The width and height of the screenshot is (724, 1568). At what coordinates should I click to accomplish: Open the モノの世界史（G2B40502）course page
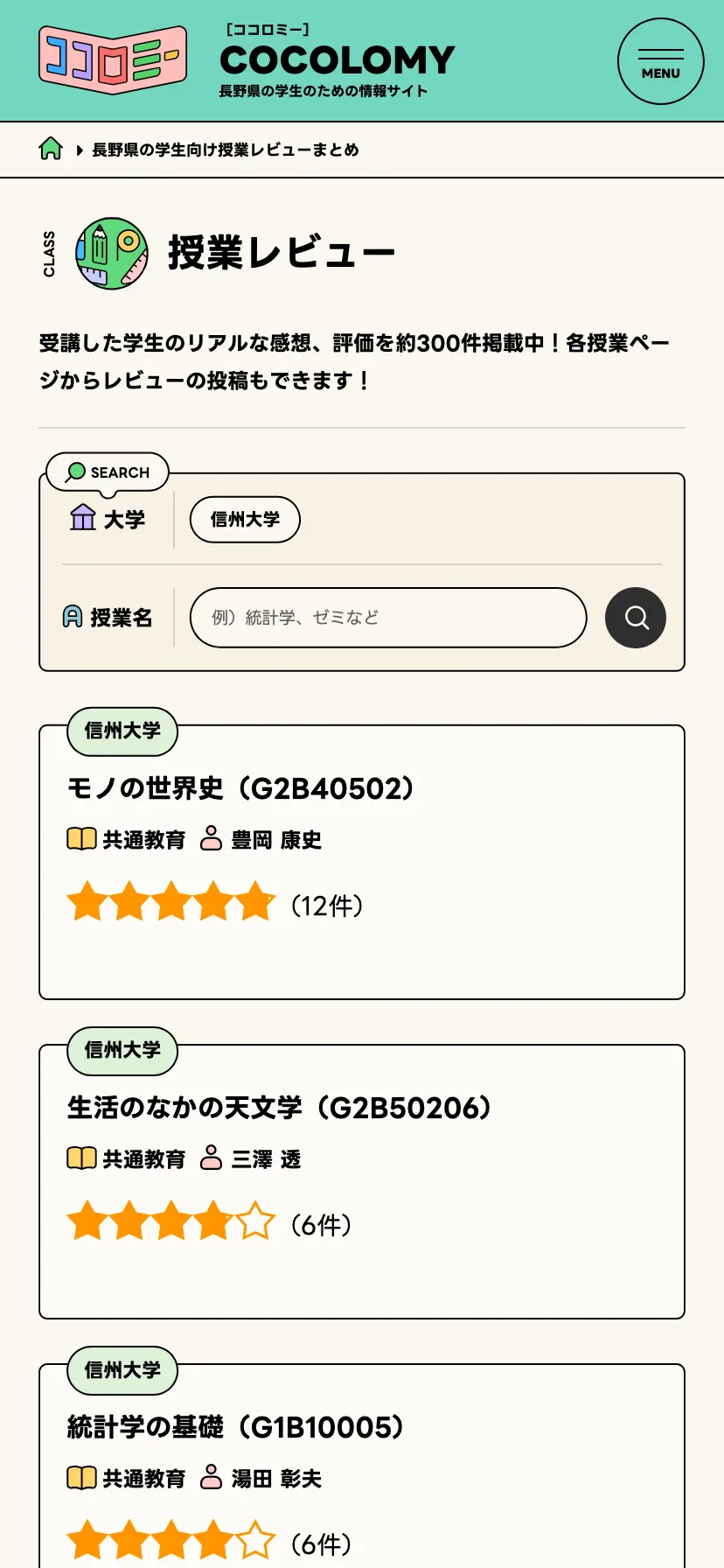click(243, 787)
